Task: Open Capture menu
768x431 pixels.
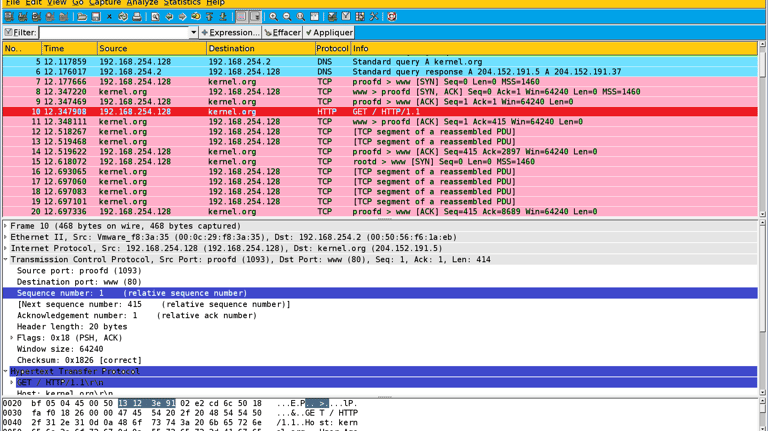Action: click(x=105, y=3)
